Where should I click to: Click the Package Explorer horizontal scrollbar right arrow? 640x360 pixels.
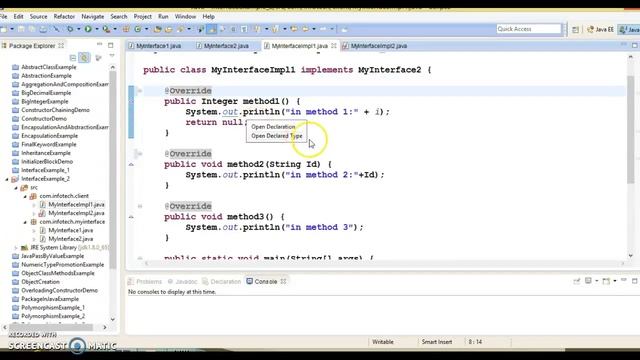tap(105, 327)
